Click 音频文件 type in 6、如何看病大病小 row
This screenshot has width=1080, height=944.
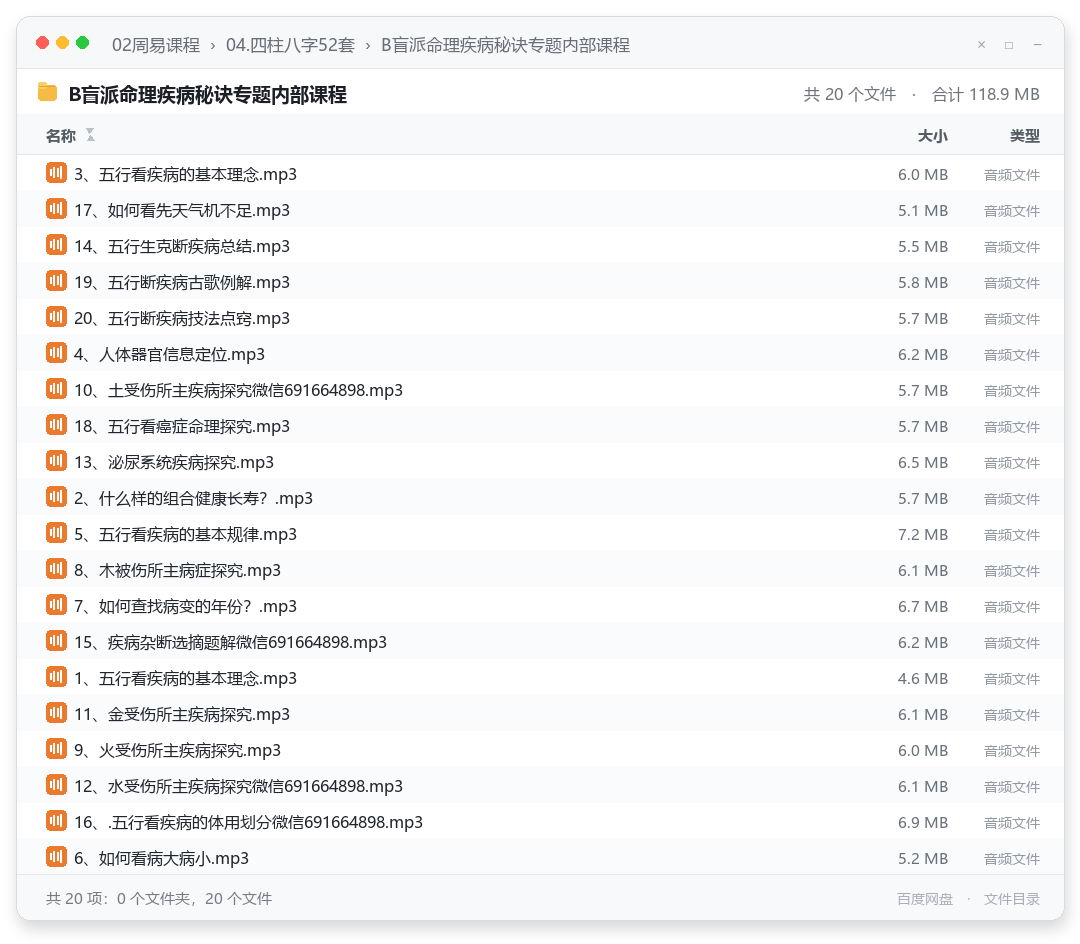tap(1012, 859)
